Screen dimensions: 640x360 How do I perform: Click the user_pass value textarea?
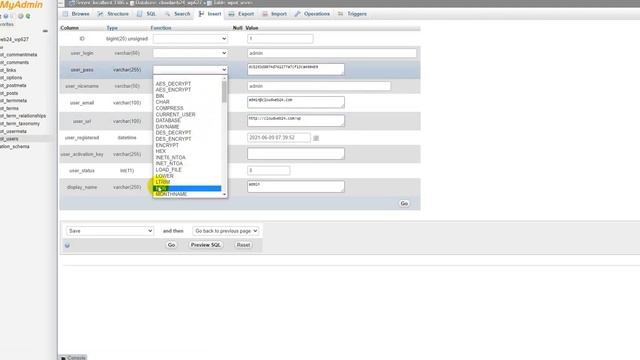pos(296,69)
